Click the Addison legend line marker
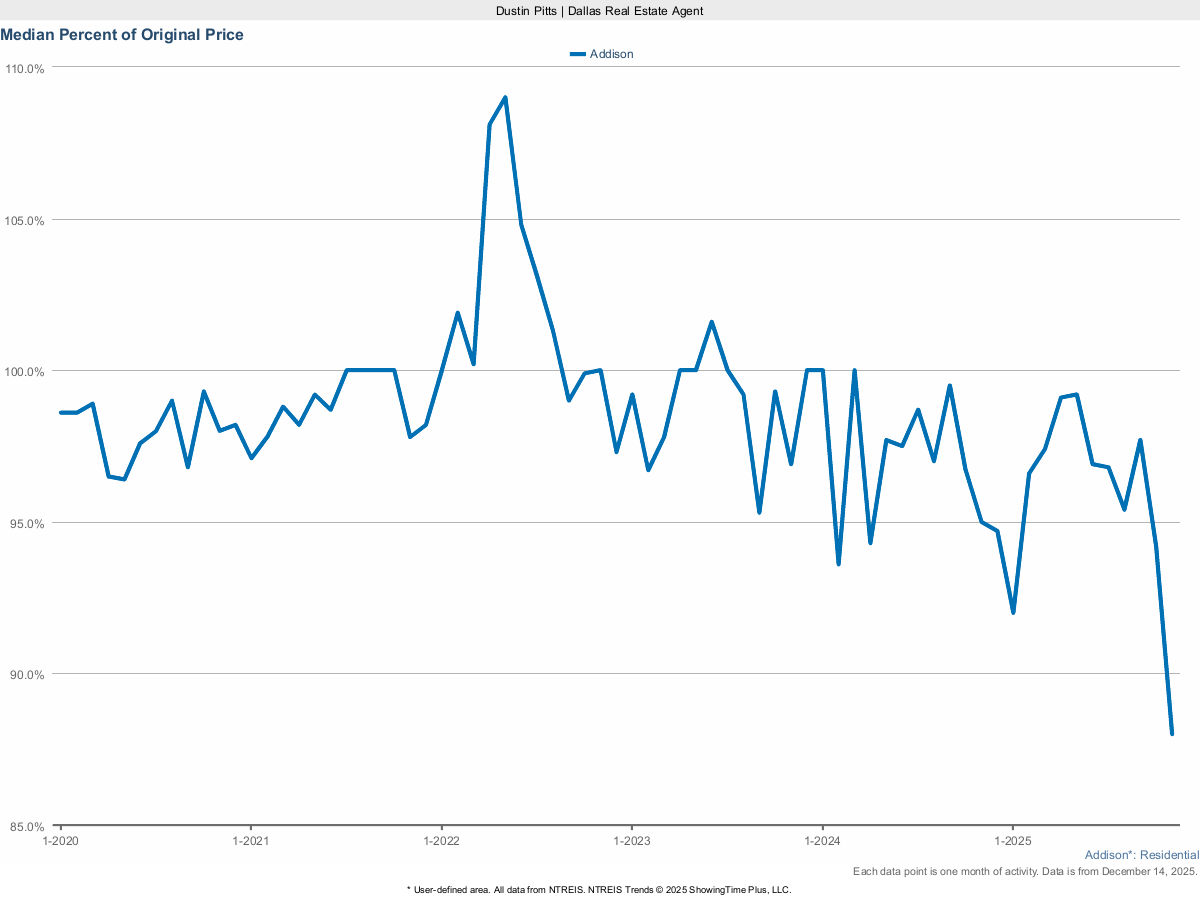Viewport: 1200px width, 900px height. coord(578,54)
